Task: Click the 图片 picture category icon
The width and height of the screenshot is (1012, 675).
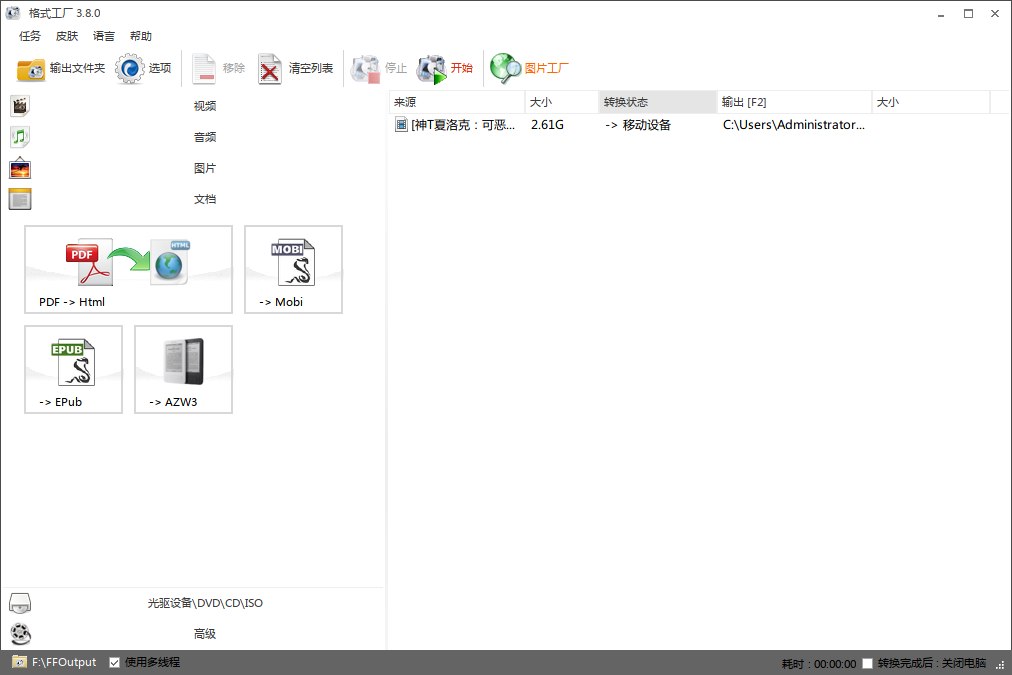Action: 20,168
